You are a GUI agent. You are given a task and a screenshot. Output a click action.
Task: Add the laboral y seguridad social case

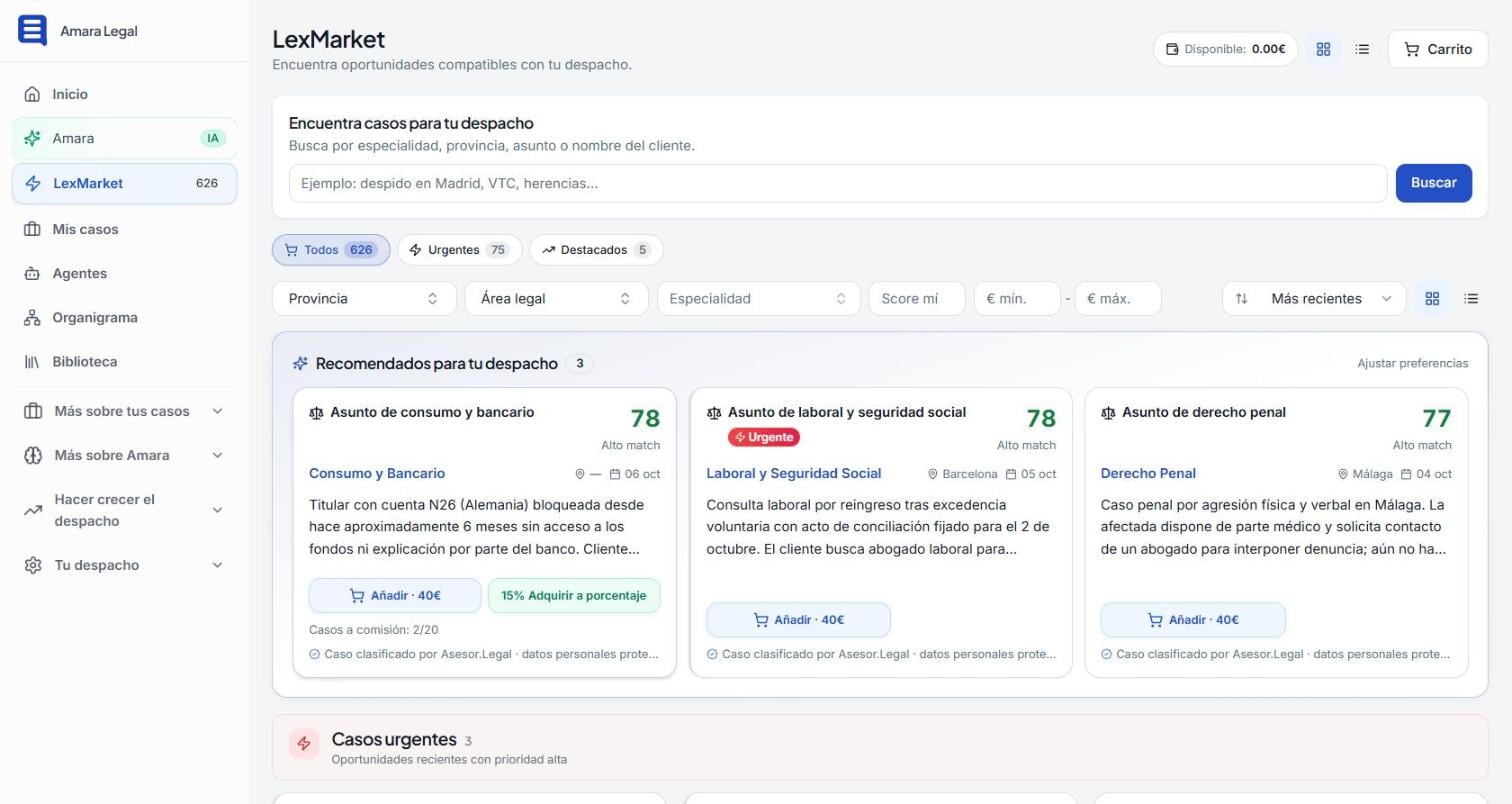pyautogui.click(x=798, y=620)
